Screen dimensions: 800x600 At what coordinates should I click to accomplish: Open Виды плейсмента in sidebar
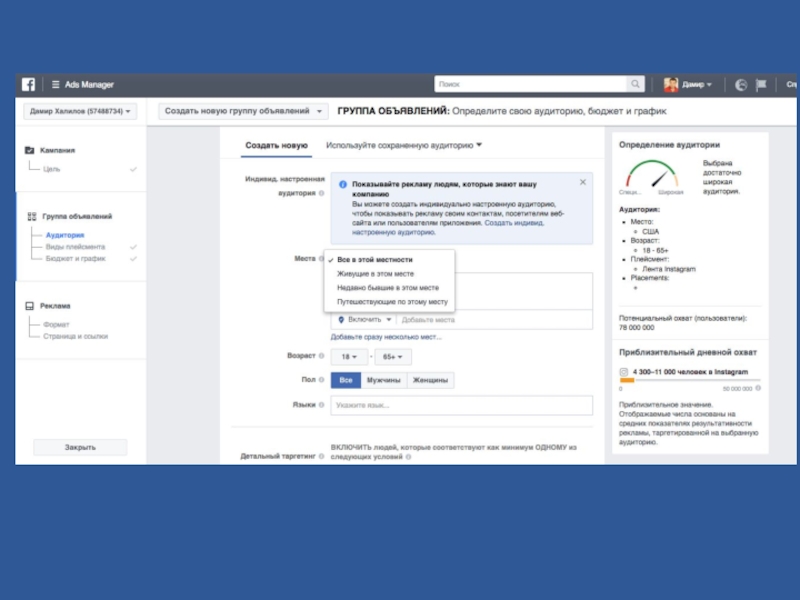pos(76,247)
